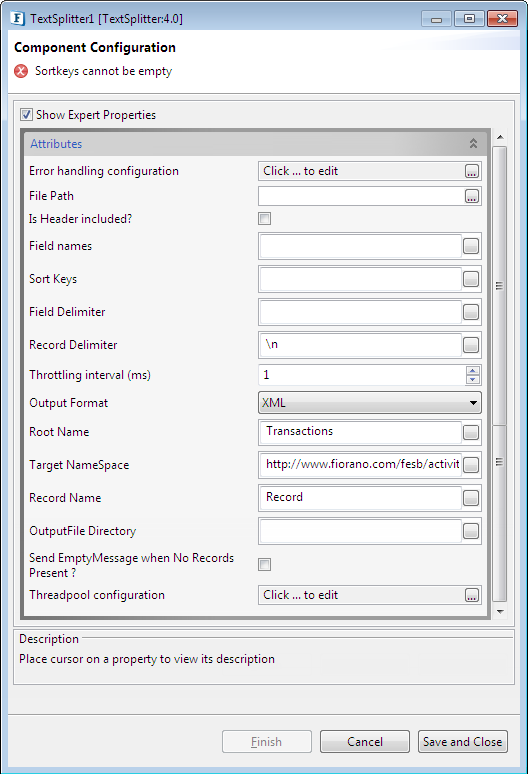Click Save and Close button
Screen dimensions: 528x774
(462, 741)
